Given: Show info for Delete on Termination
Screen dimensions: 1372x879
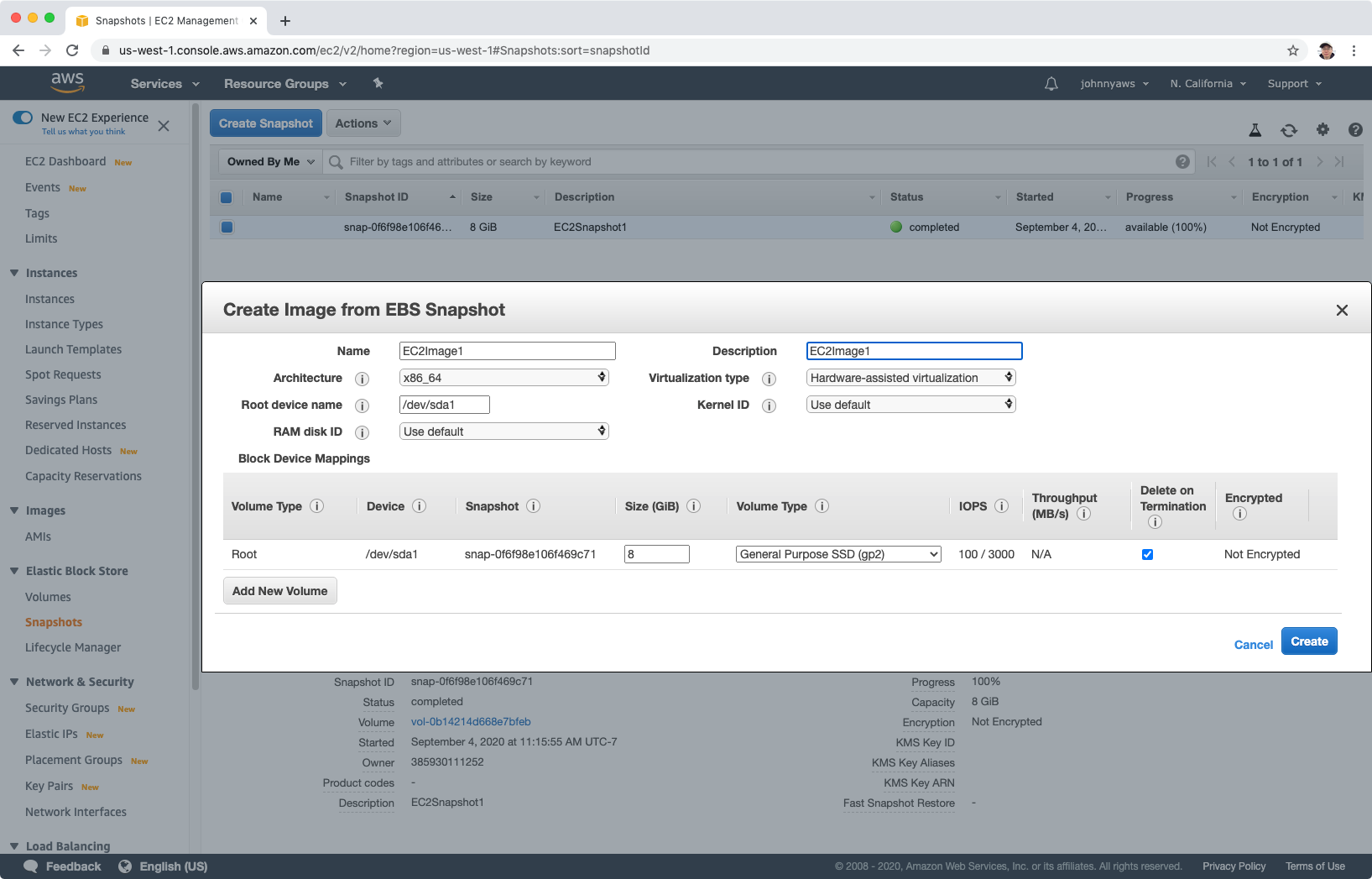Looking at the screenshot, I should click(x=1155, y=522).
